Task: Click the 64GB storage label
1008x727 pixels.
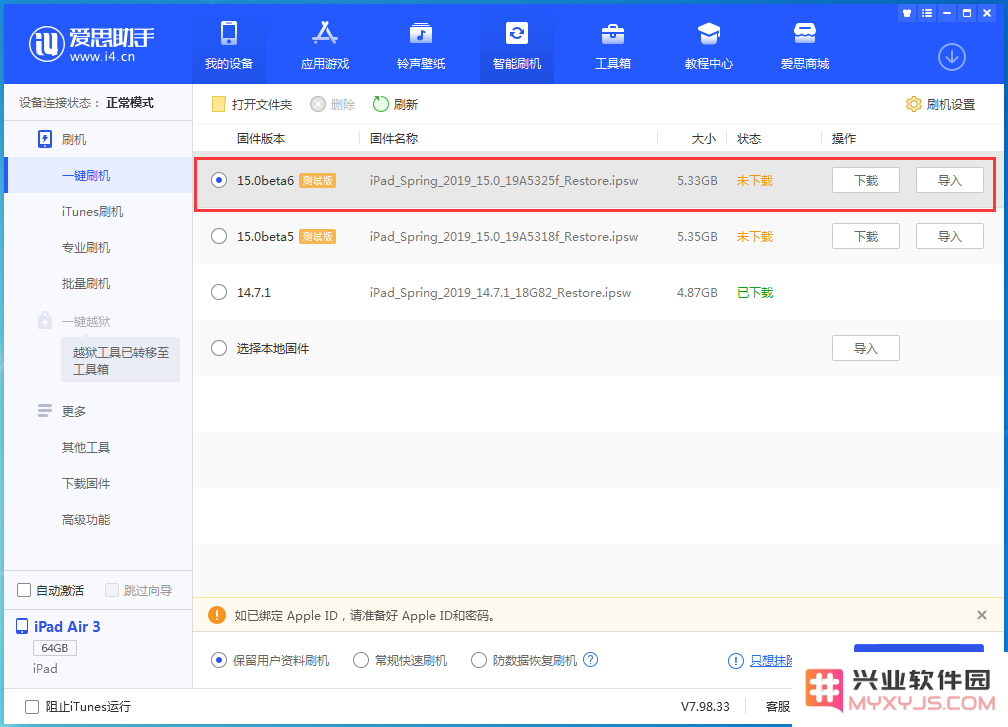Action: 55,648
